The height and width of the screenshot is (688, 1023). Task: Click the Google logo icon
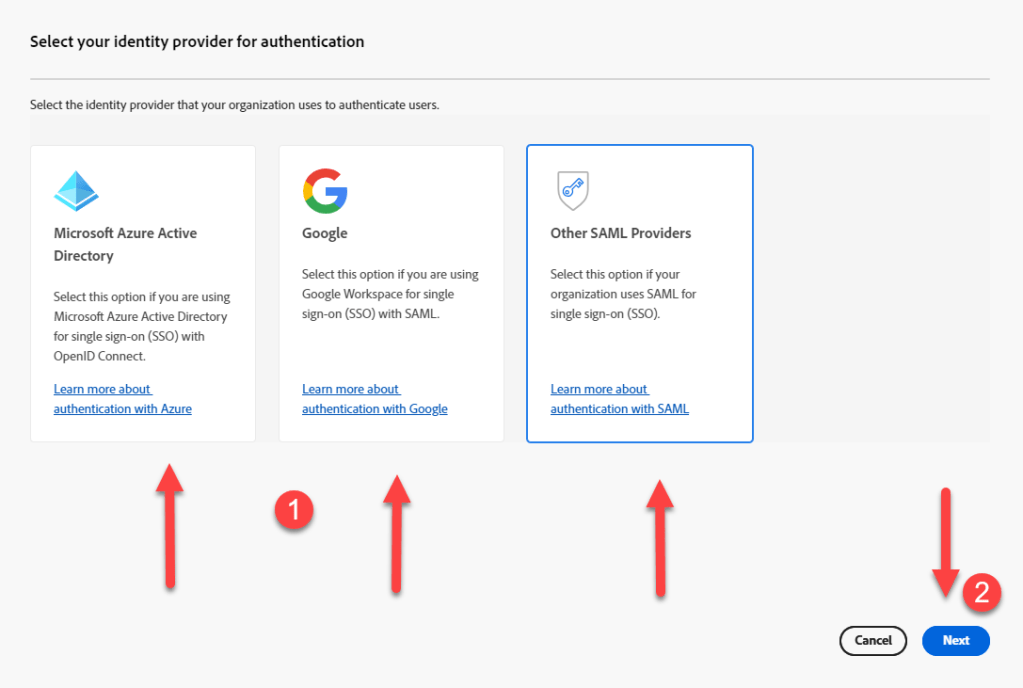pos(325,190)
